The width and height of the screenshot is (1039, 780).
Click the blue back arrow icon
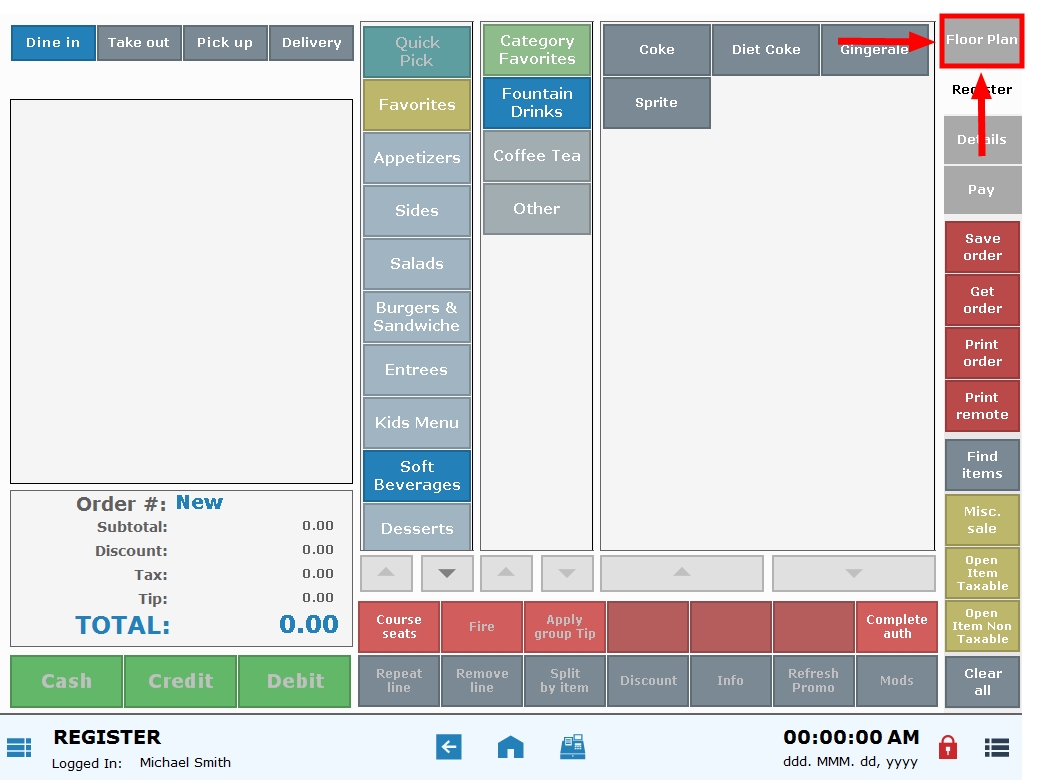[449, 747]
